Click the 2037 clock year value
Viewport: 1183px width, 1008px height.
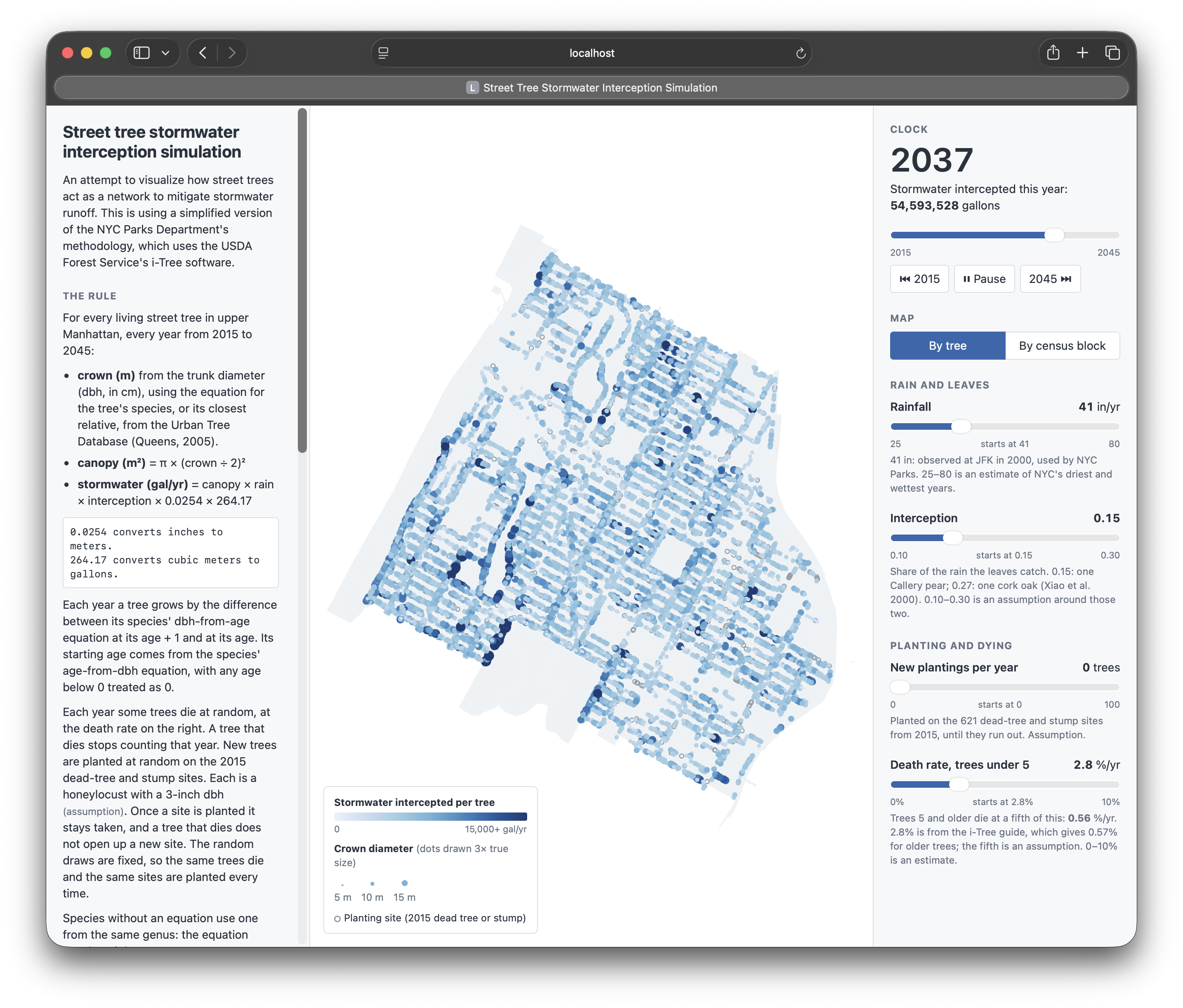pyautogui.click(x=932, y=160)
